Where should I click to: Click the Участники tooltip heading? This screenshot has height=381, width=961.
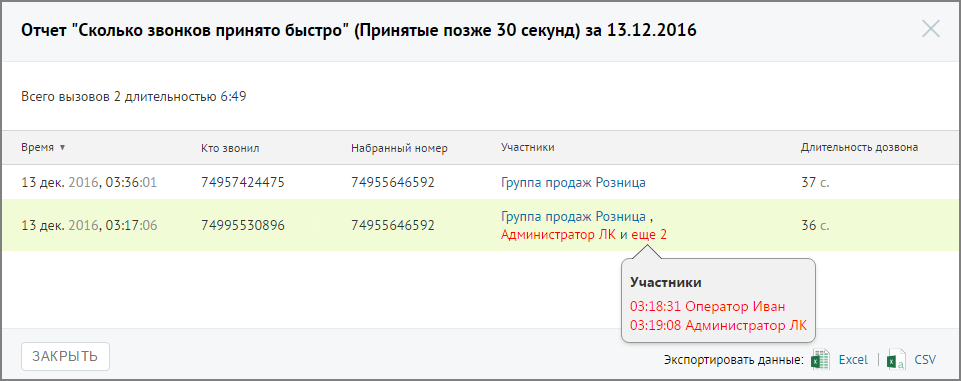point(666,282)
